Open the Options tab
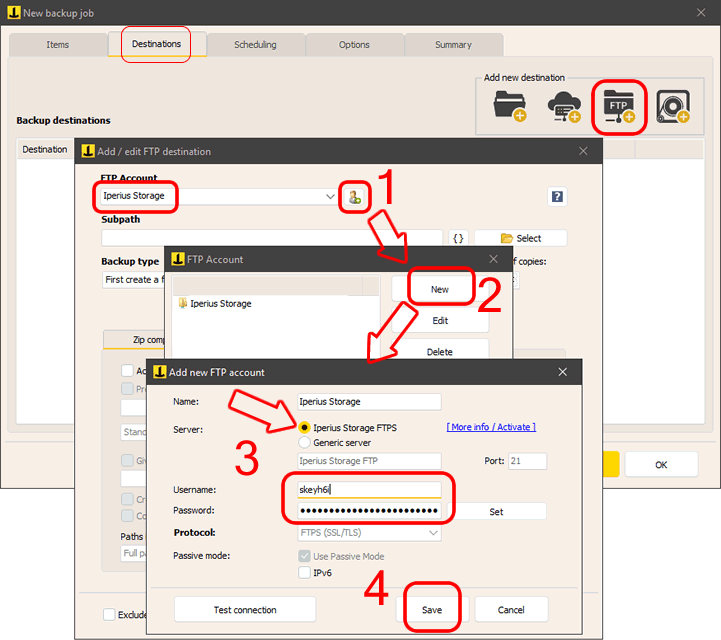The image size is (721, 640). click(x=354, y=45)
